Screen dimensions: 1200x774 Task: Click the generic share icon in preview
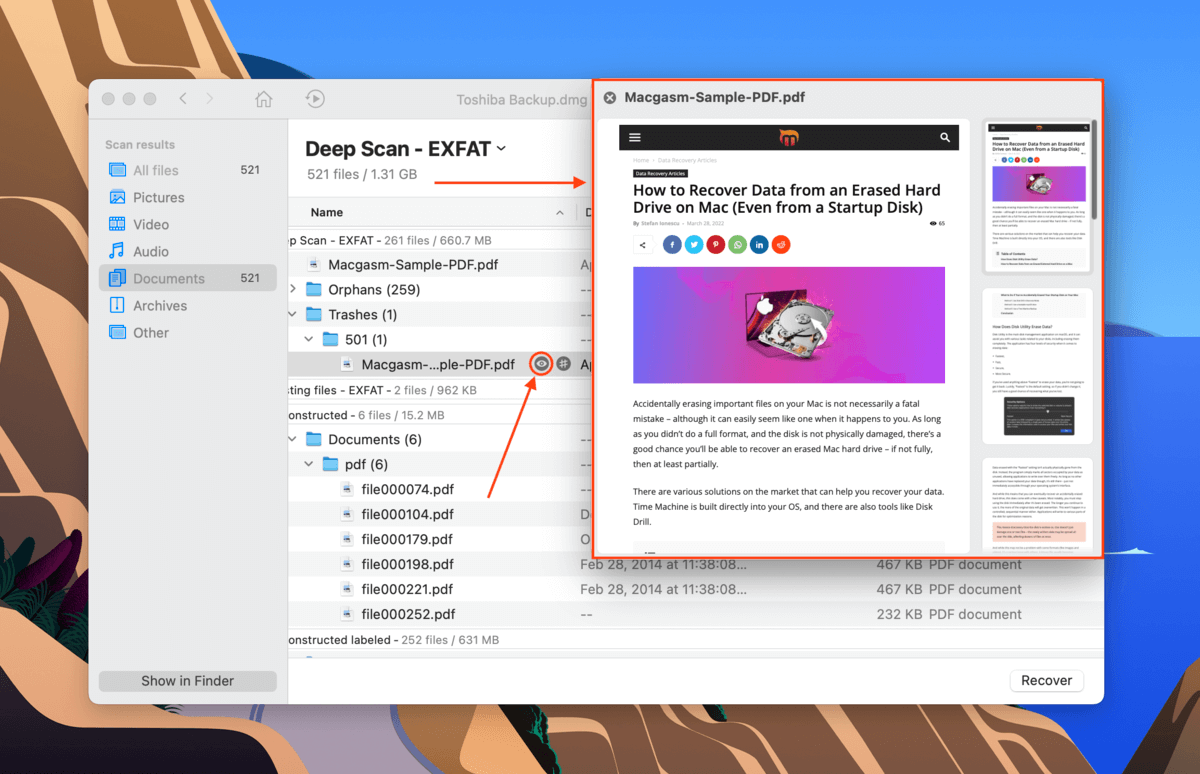(x=643, y=245)
